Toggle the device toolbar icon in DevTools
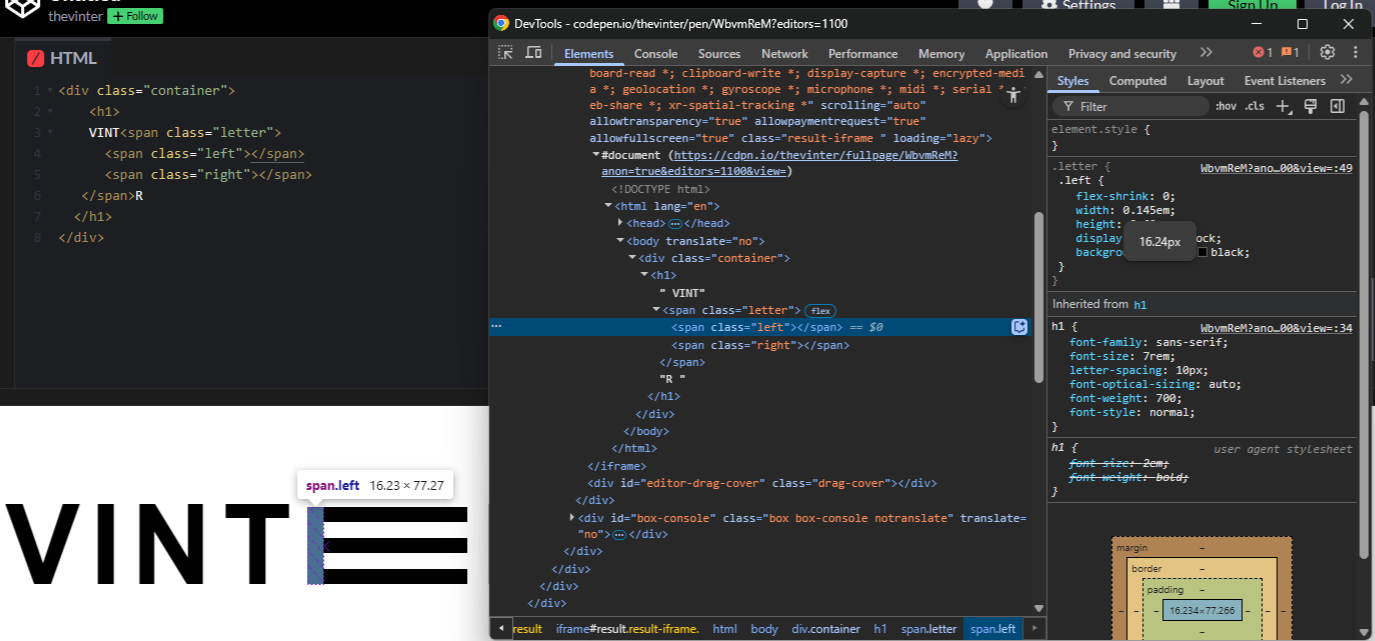The image size is (1375, 641). 534,53
